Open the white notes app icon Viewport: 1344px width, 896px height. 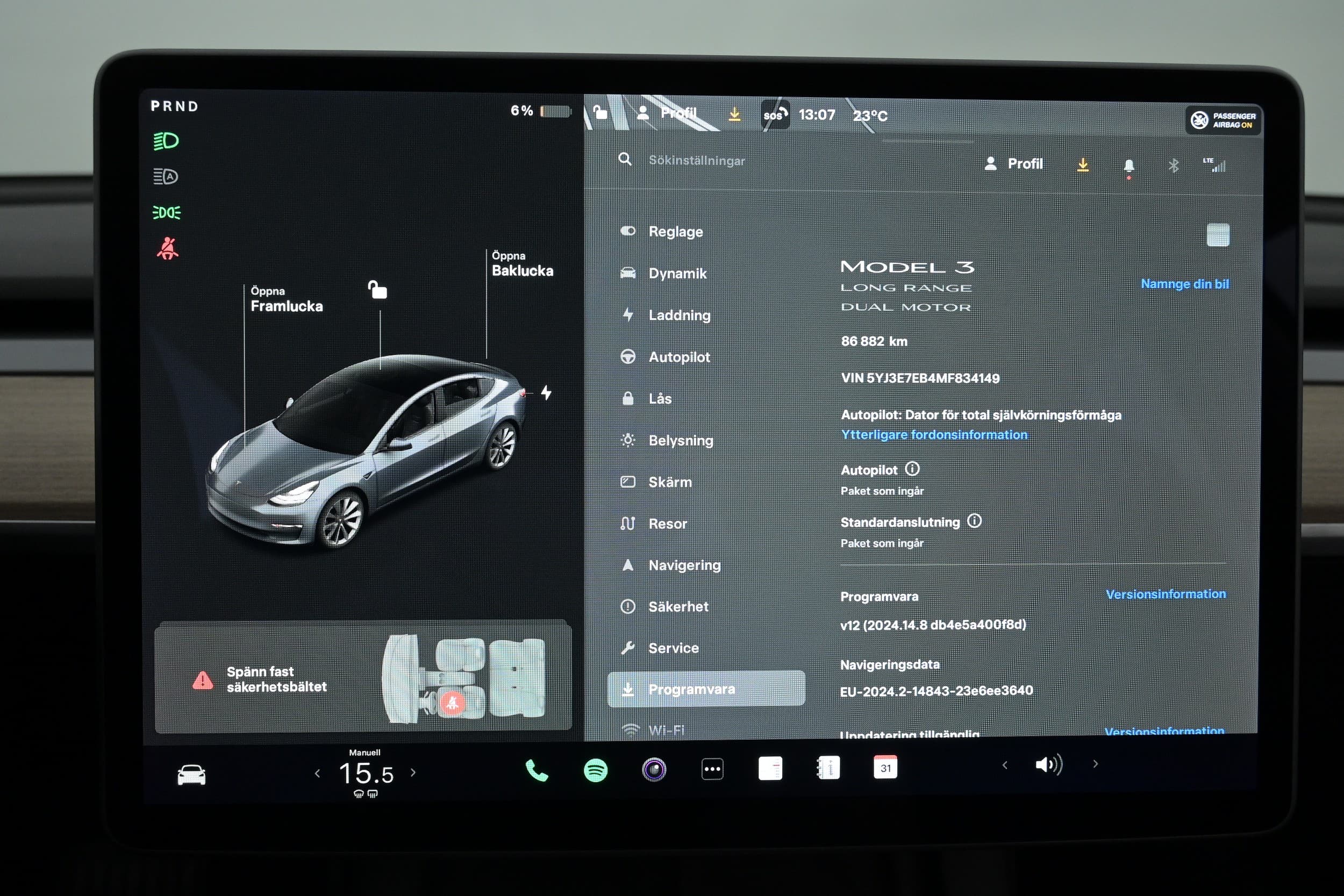(770, 769)
